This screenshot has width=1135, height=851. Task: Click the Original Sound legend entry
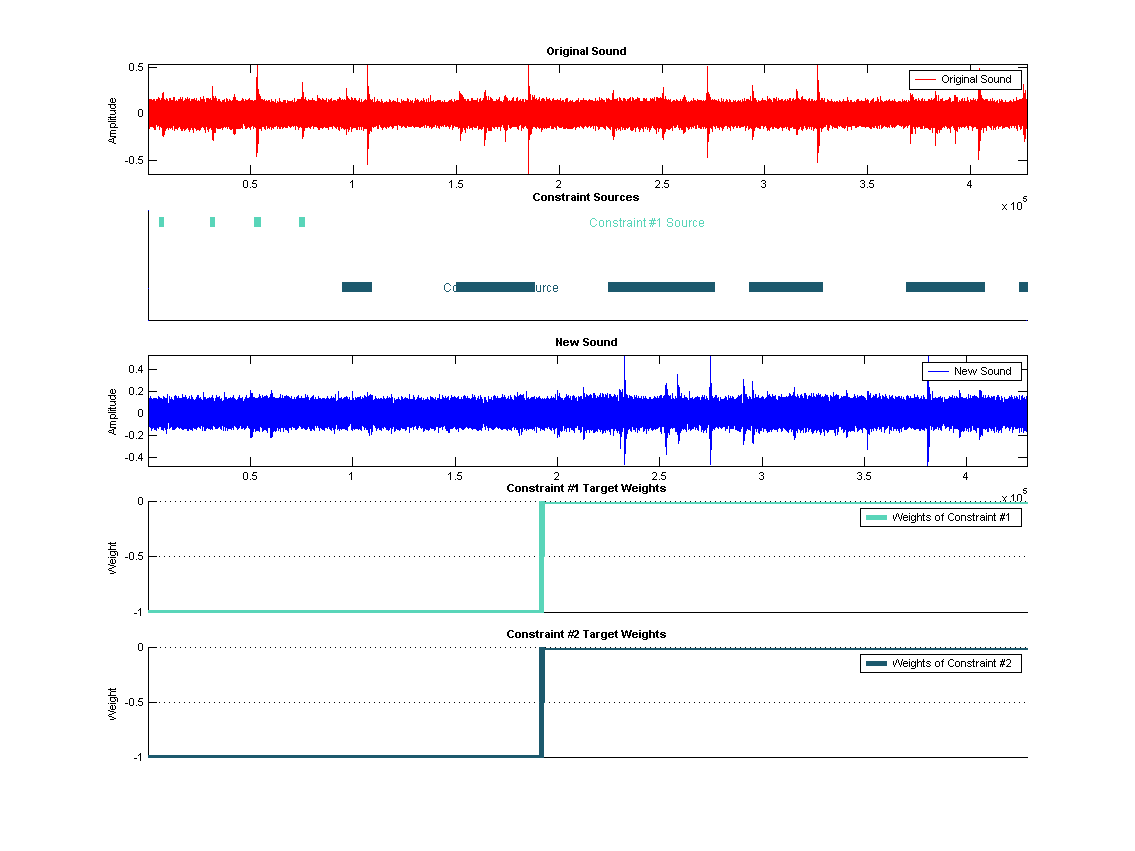click(x=965, y=80)
